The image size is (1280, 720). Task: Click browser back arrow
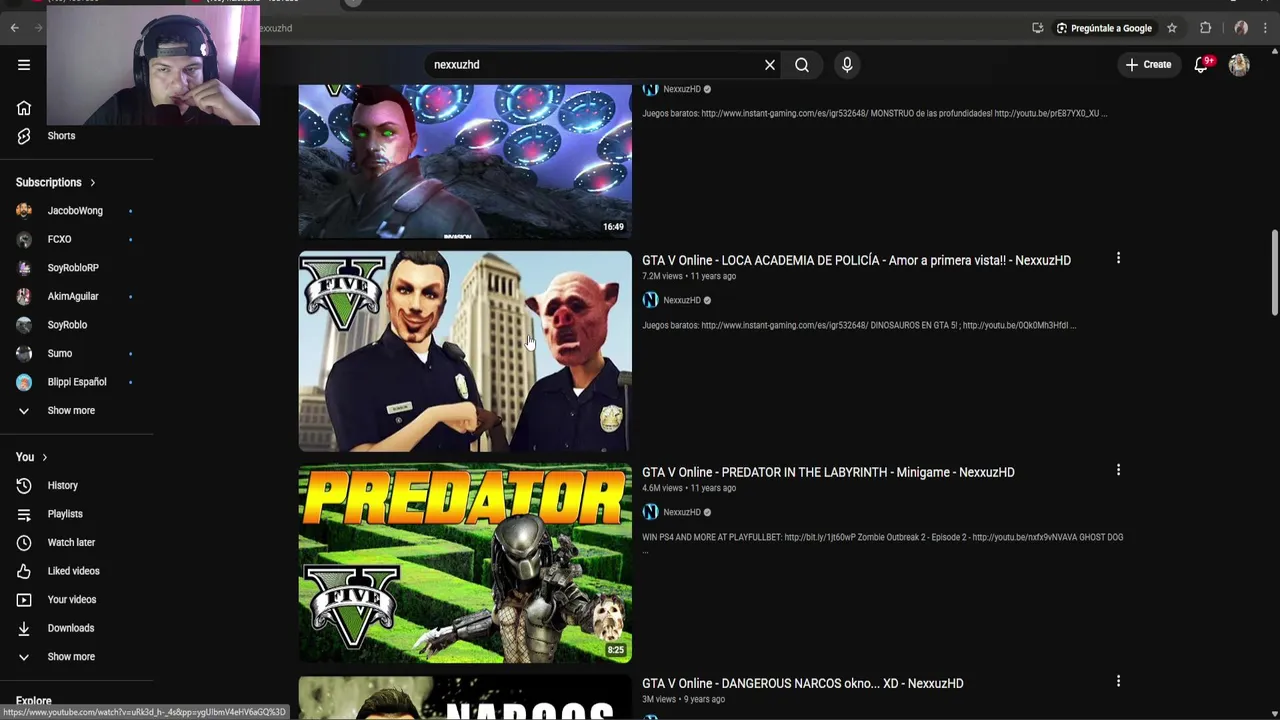[15, 28]
